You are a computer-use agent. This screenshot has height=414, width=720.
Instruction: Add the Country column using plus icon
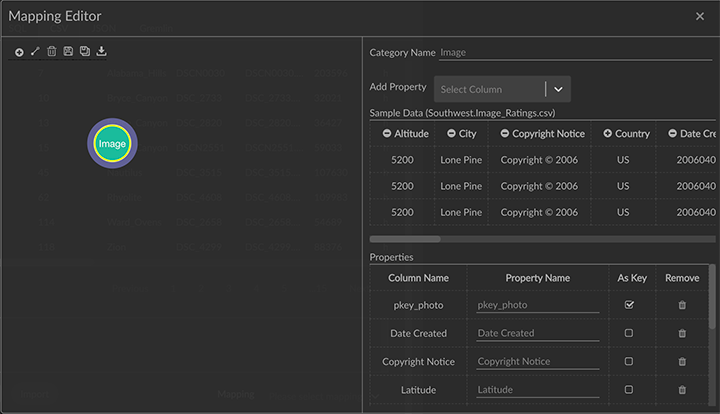(608, 134)
